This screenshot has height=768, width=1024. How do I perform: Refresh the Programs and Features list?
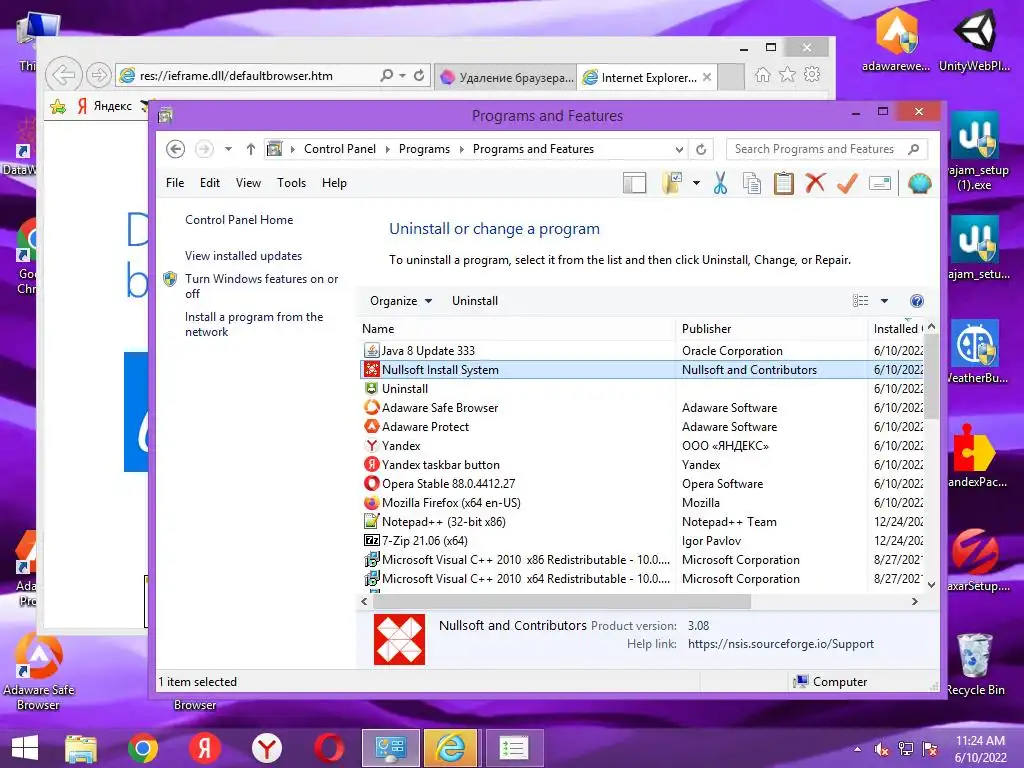(x=701, y=150)
